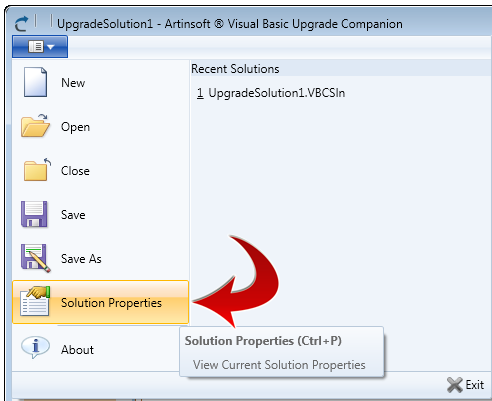The width and height of the screenshot is (492, 401).
Task: Open Solution Properties menu item
Action: coord(100,302)
